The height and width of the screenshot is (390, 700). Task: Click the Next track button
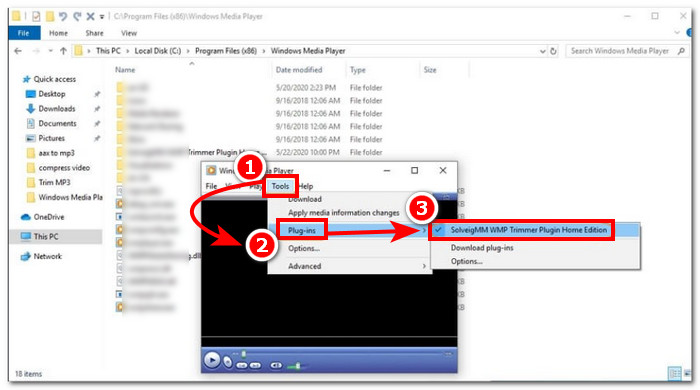pos(255,365)
